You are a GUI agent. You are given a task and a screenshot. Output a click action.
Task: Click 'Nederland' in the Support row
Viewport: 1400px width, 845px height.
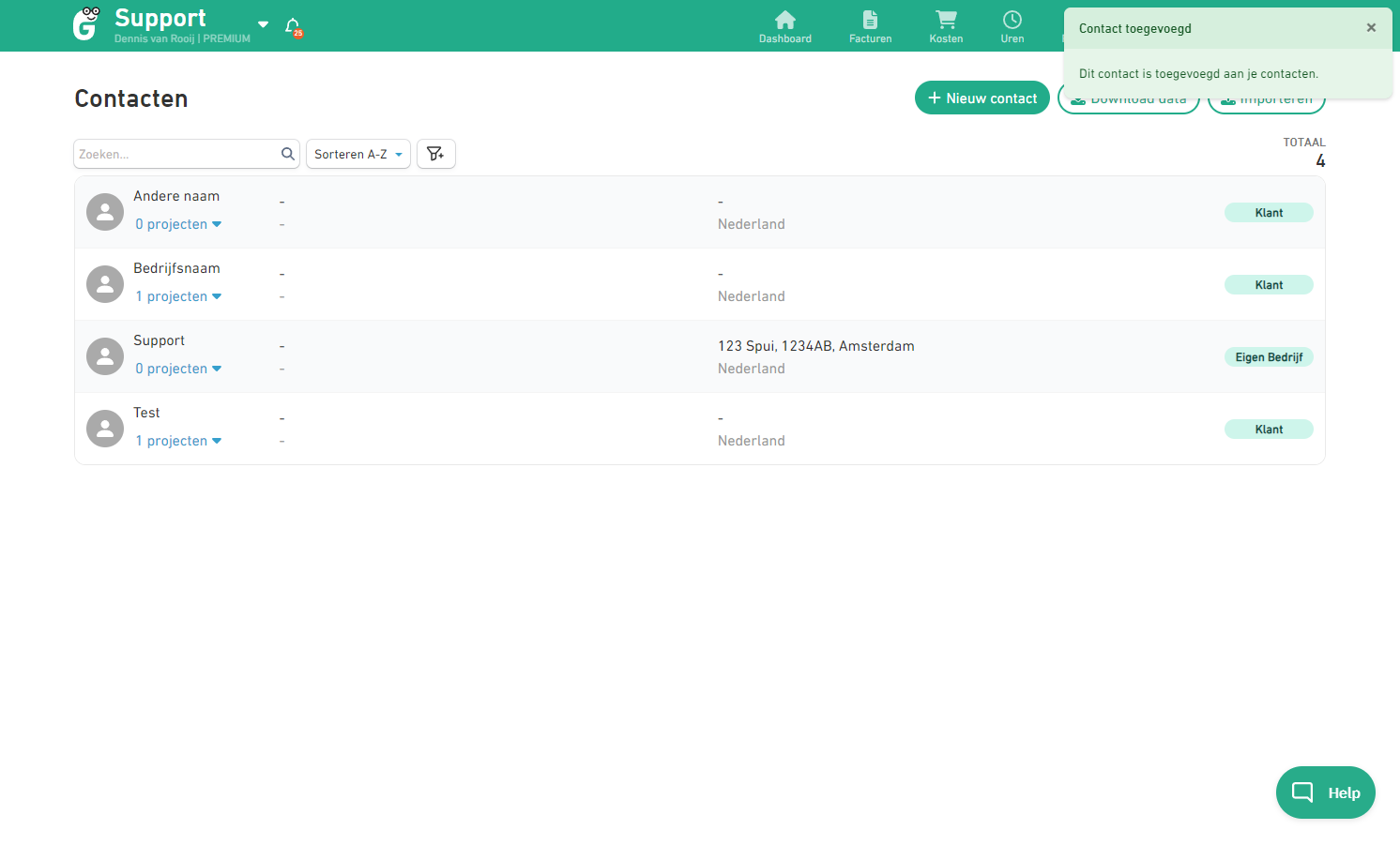point(752,369)
